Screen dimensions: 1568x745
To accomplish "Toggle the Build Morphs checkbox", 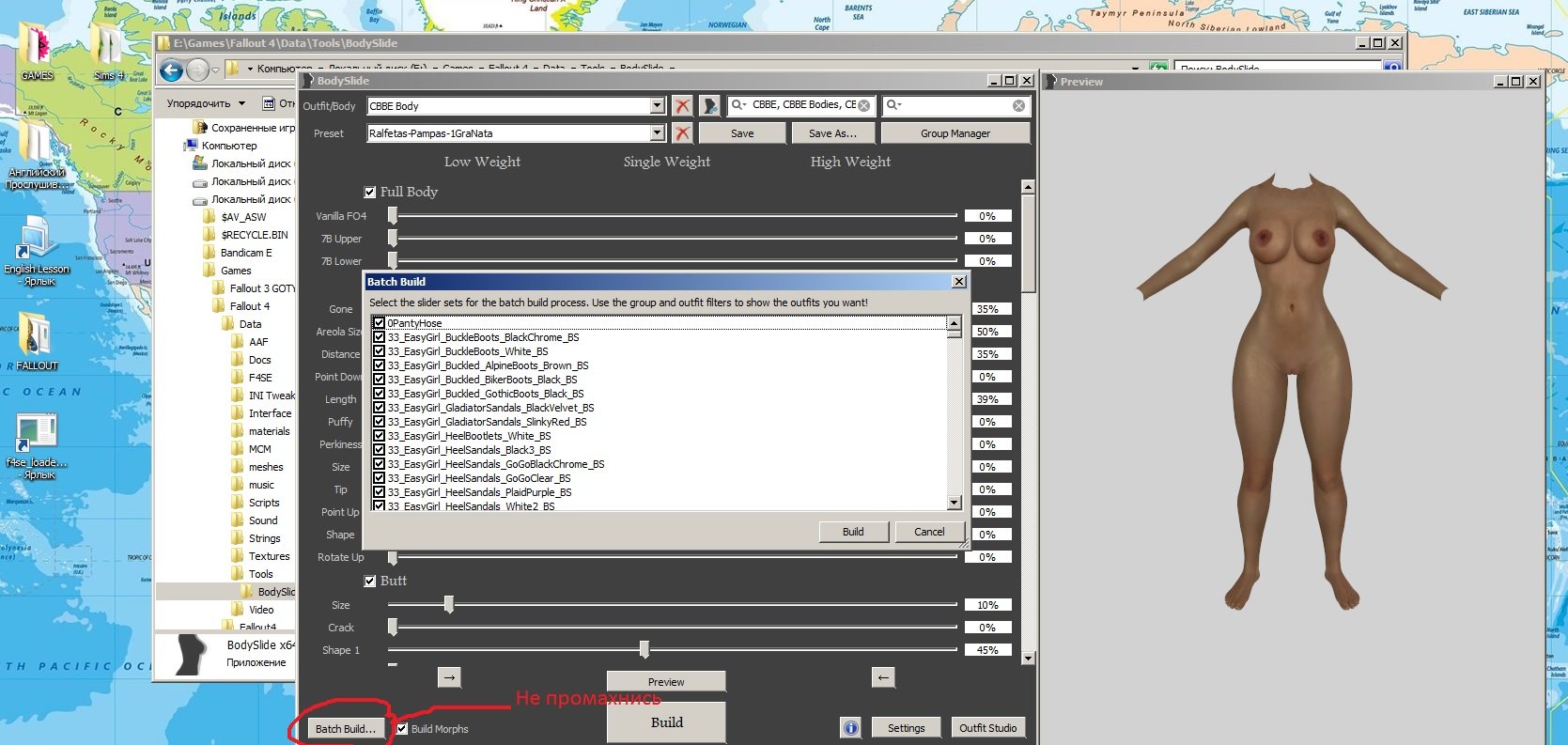I will [x=402, y=729].
